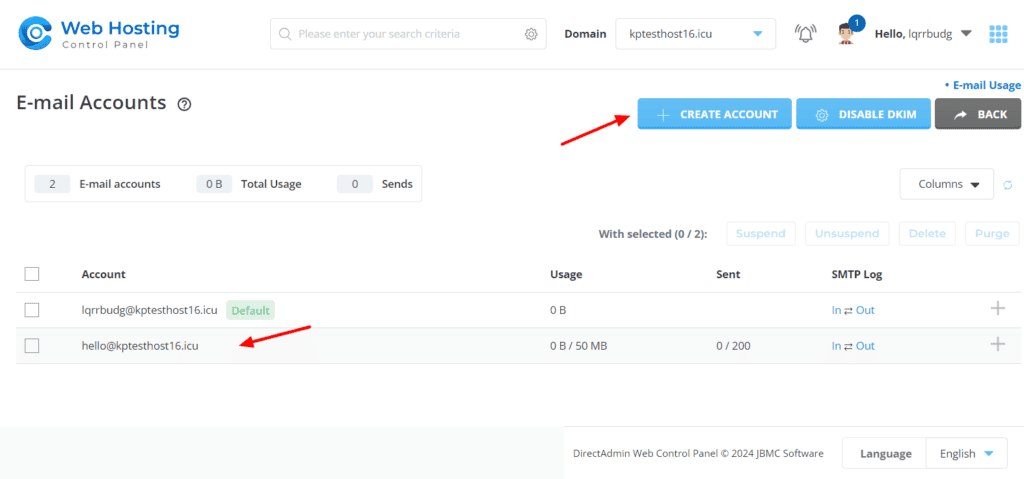Click the 0 B / 50 MB usage cell
This screenshot has height=479, width=1024.
(579, 346)
